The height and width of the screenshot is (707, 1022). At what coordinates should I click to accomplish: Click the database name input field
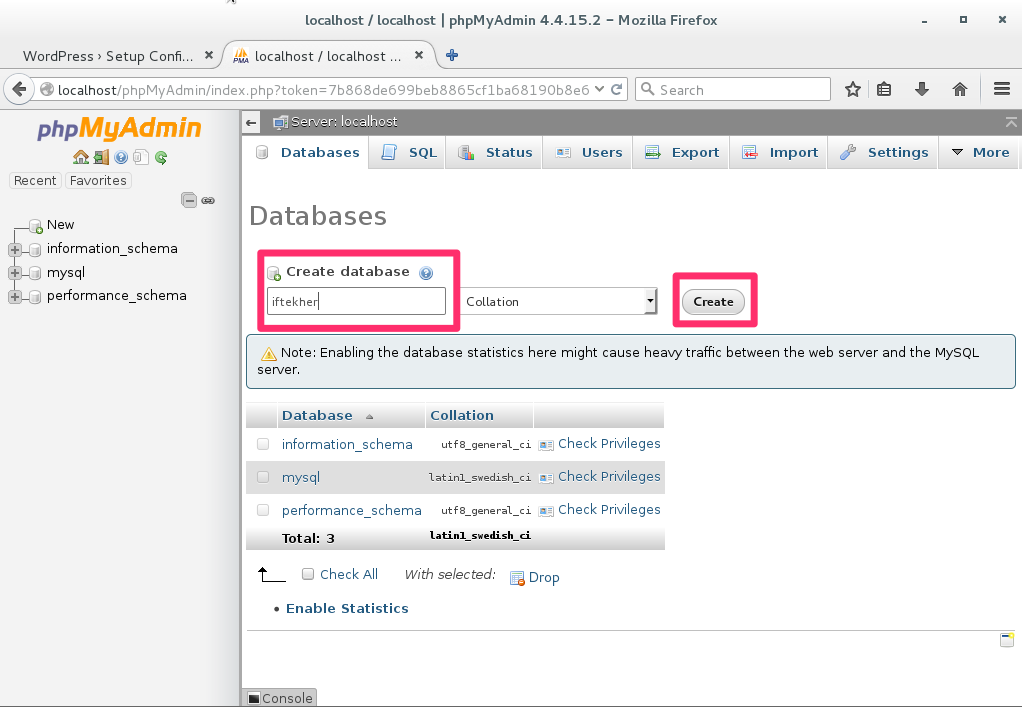tap(356, 301)
